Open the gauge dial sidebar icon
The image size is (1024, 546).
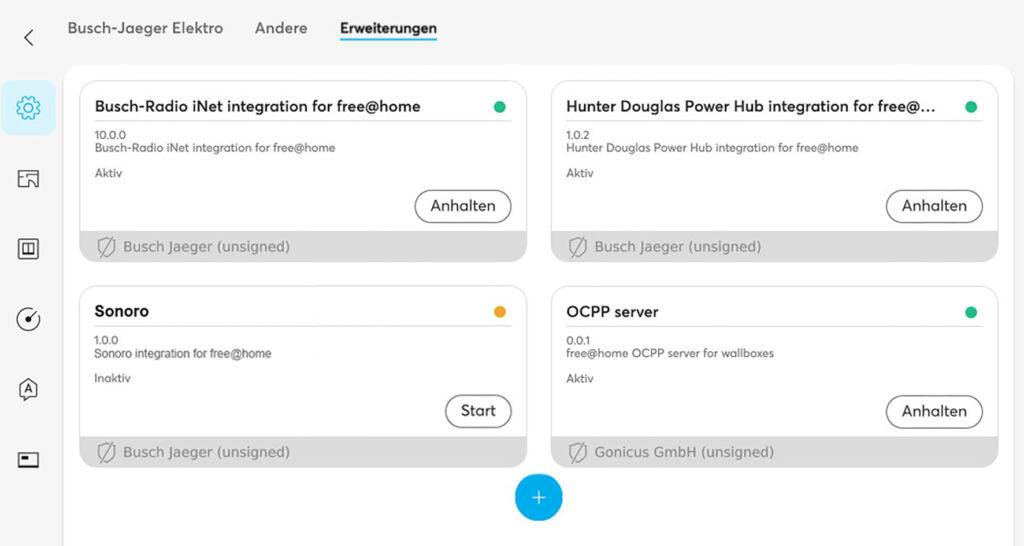click(x=28, y=319)
